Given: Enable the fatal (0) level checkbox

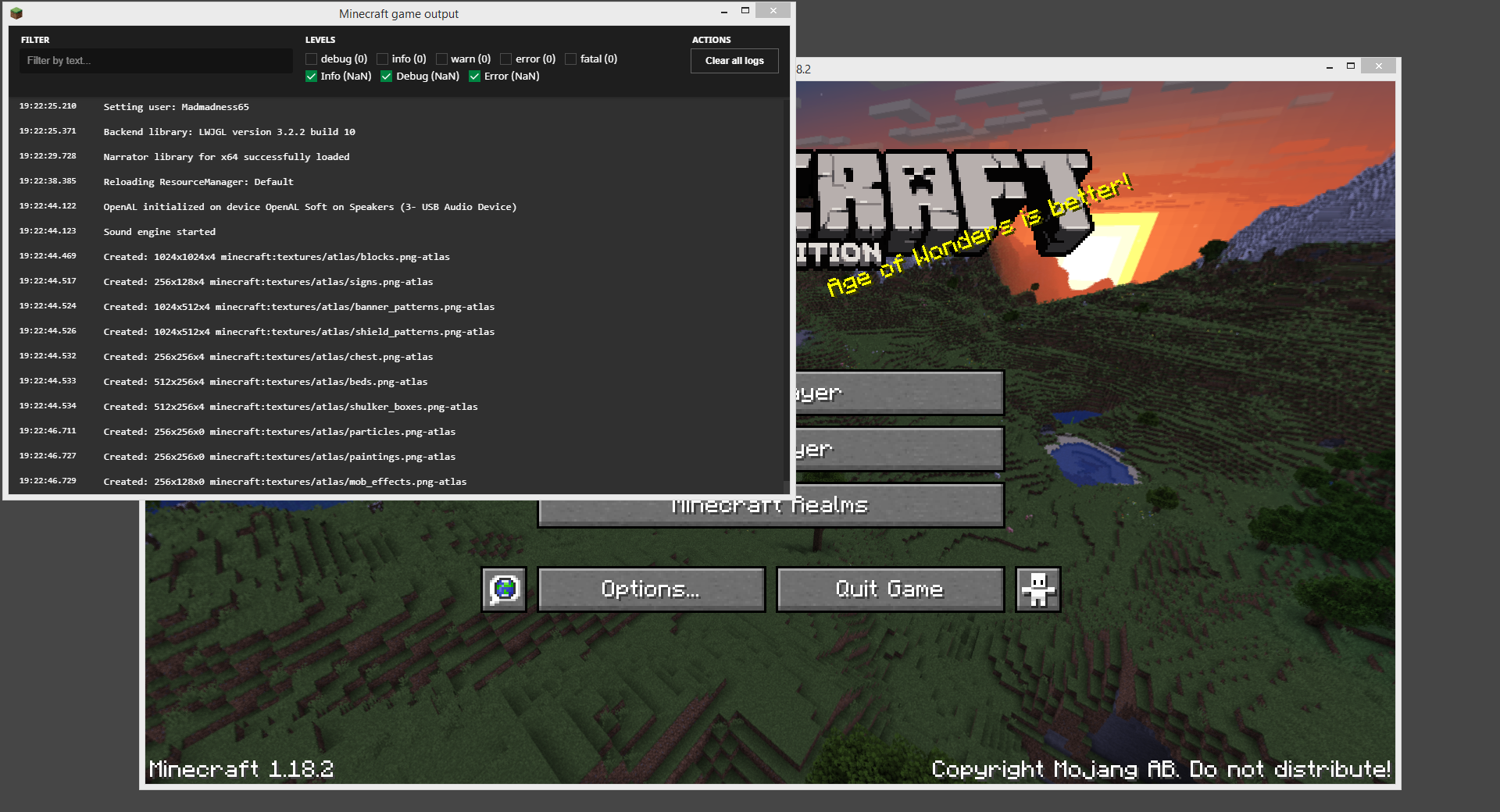Looking at the screenshot, I should tap(570, 59).
